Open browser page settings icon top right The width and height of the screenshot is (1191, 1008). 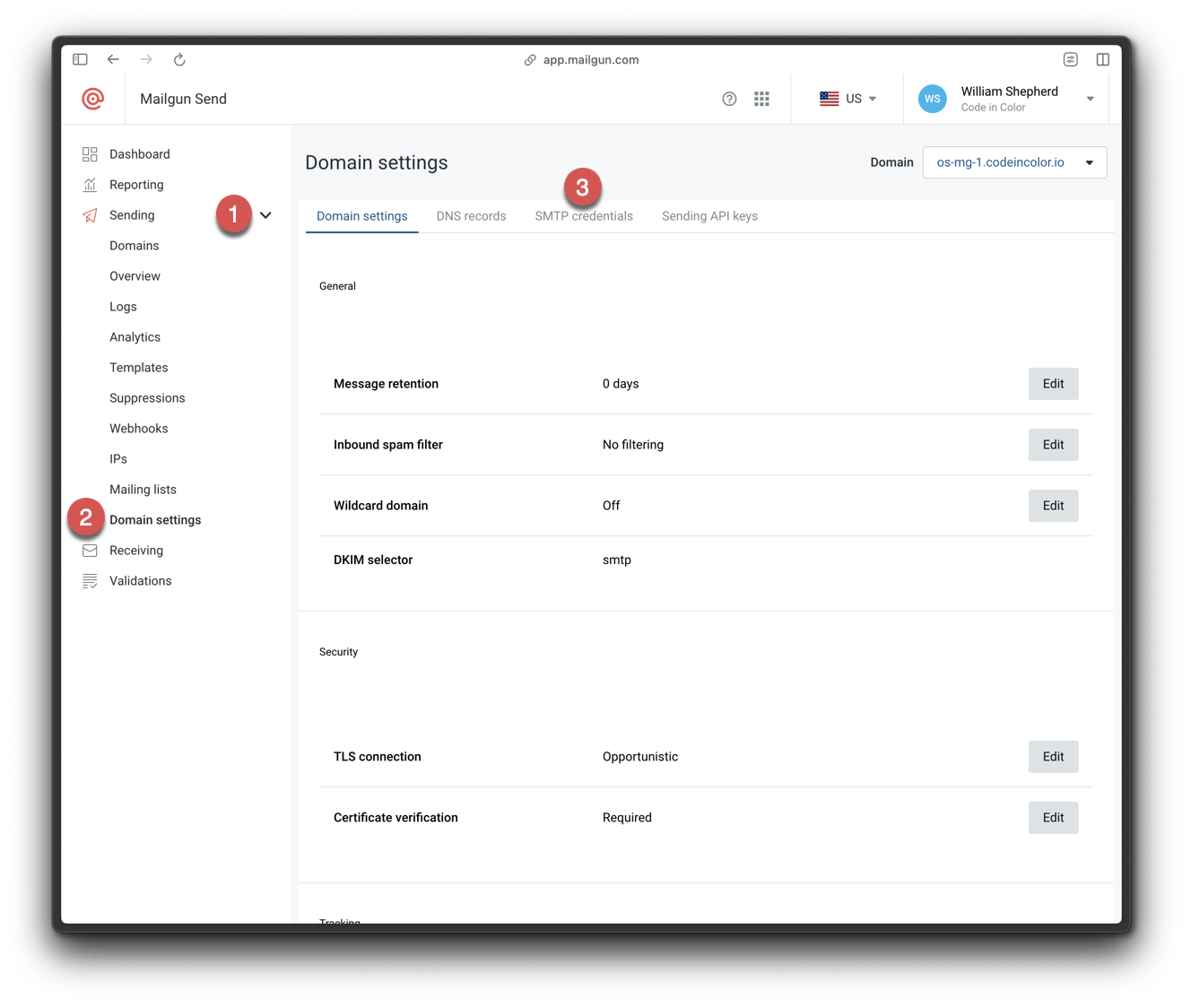click(1071, 59)
